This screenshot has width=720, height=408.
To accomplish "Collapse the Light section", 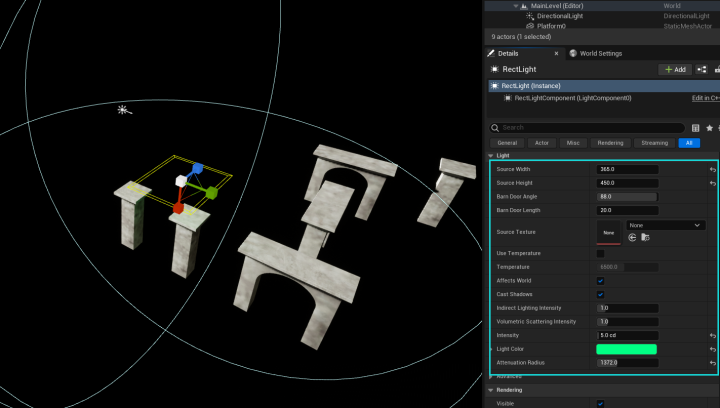I will 491,156.
